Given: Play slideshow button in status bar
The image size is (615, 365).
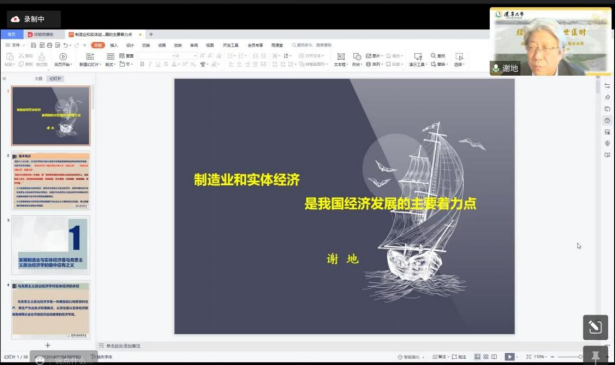Looking at the screenshot, I should click(509, 357).
